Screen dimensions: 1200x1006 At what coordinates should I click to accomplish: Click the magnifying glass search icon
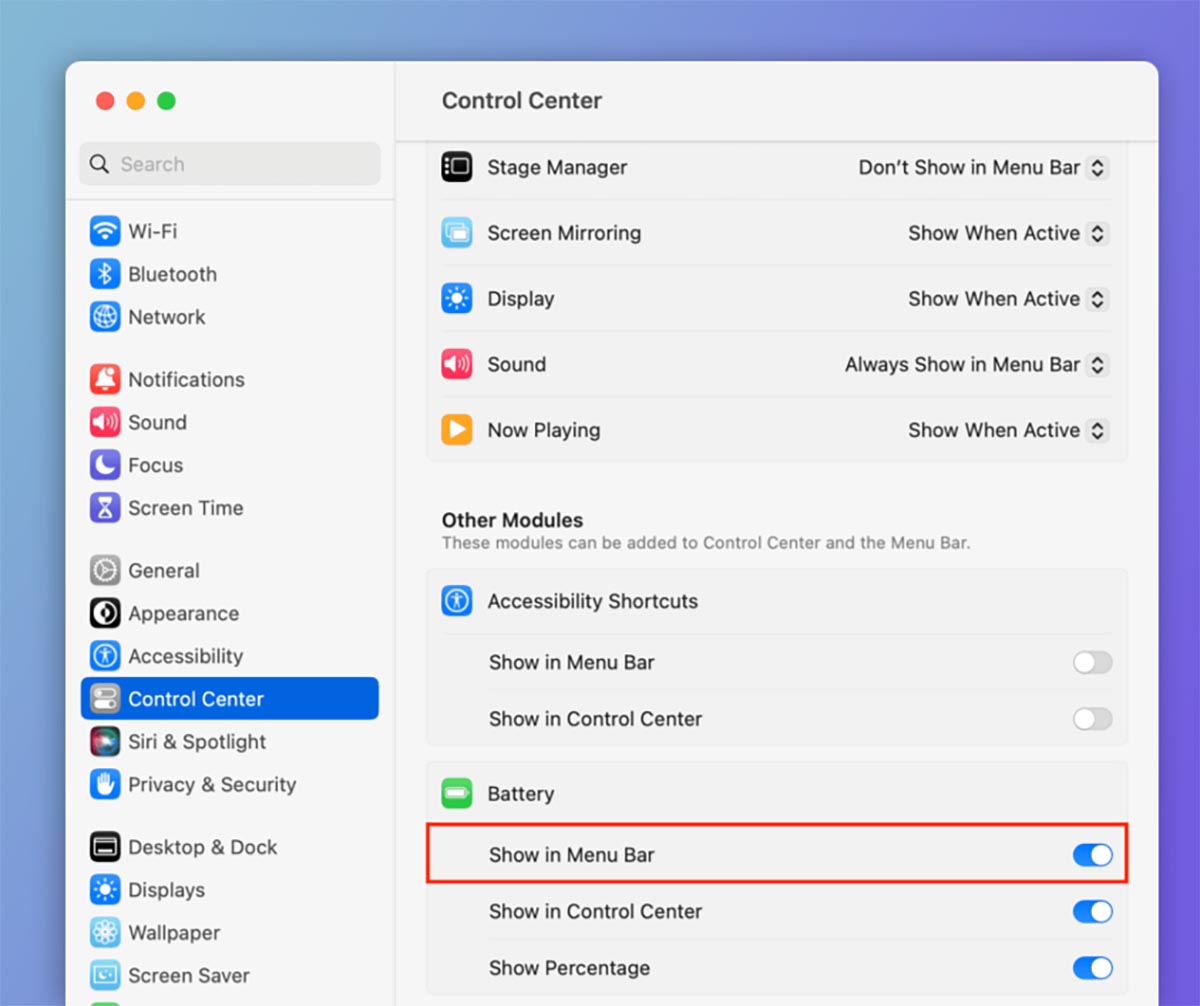point(99,164)
